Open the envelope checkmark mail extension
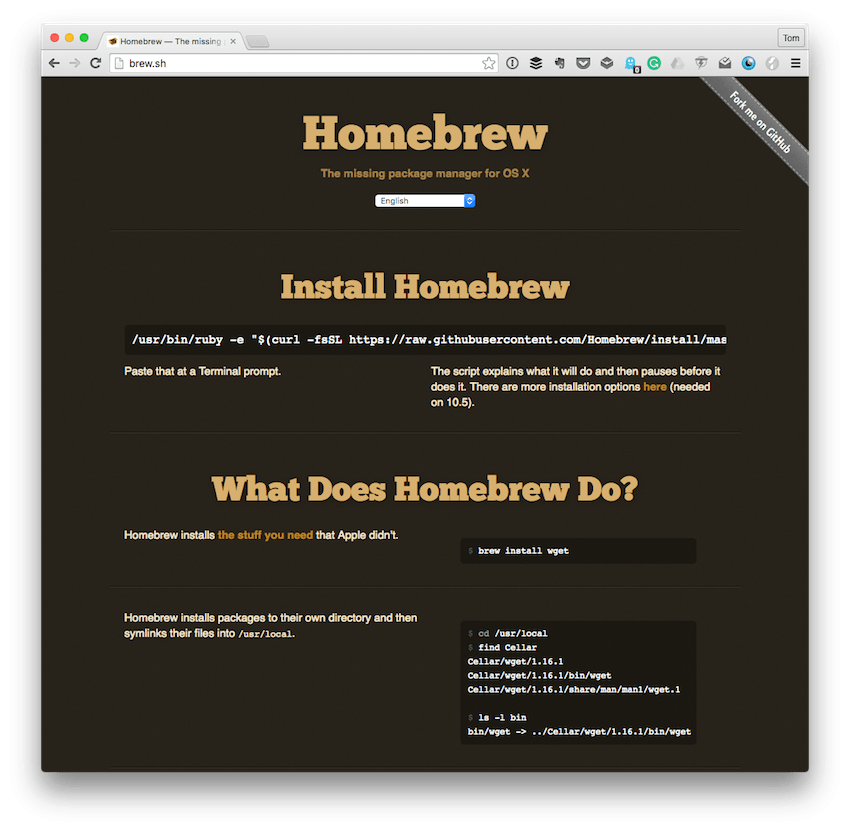 (x=725, y=63)
